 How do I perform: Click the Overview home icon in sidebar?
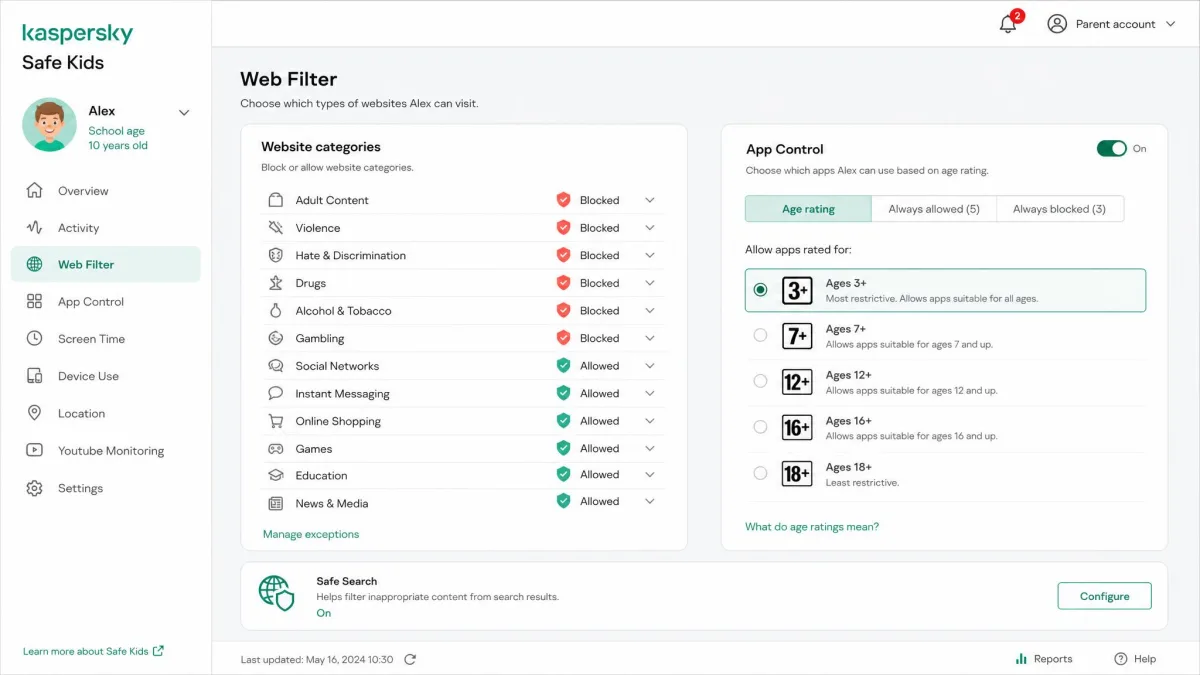coord(35,190)
